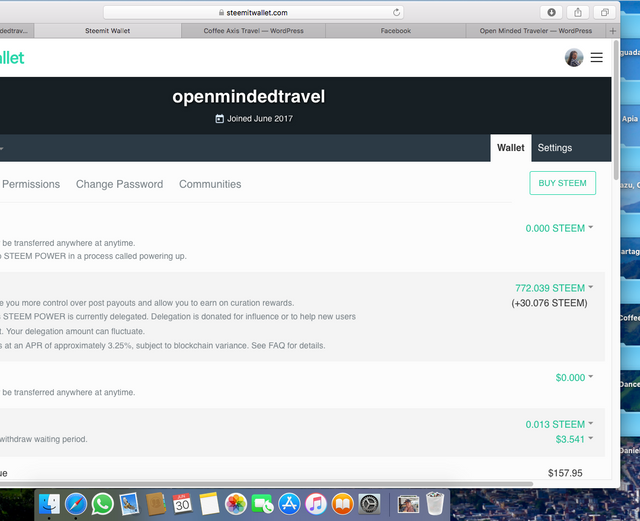Click the horizontal page scrollbar
This screenshot has width=640, height=521.
(266, 484)
